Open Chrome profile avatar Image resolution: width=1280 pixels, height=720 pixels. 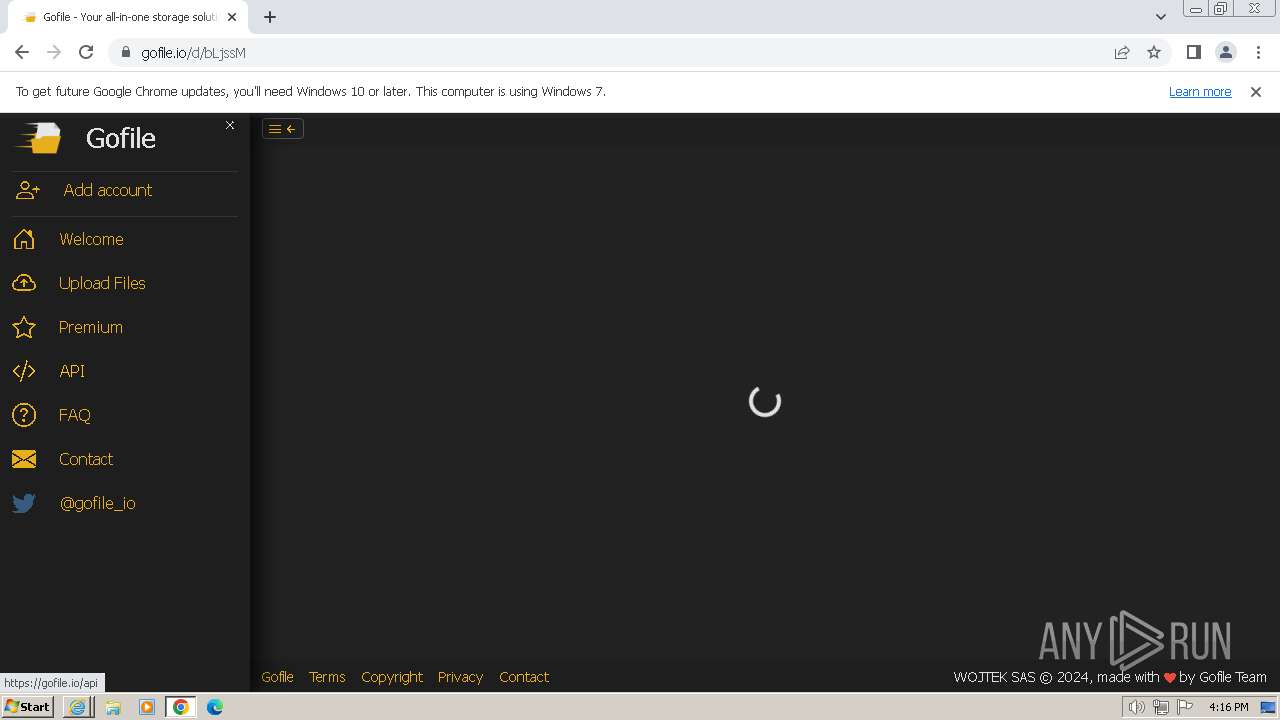1226,52
